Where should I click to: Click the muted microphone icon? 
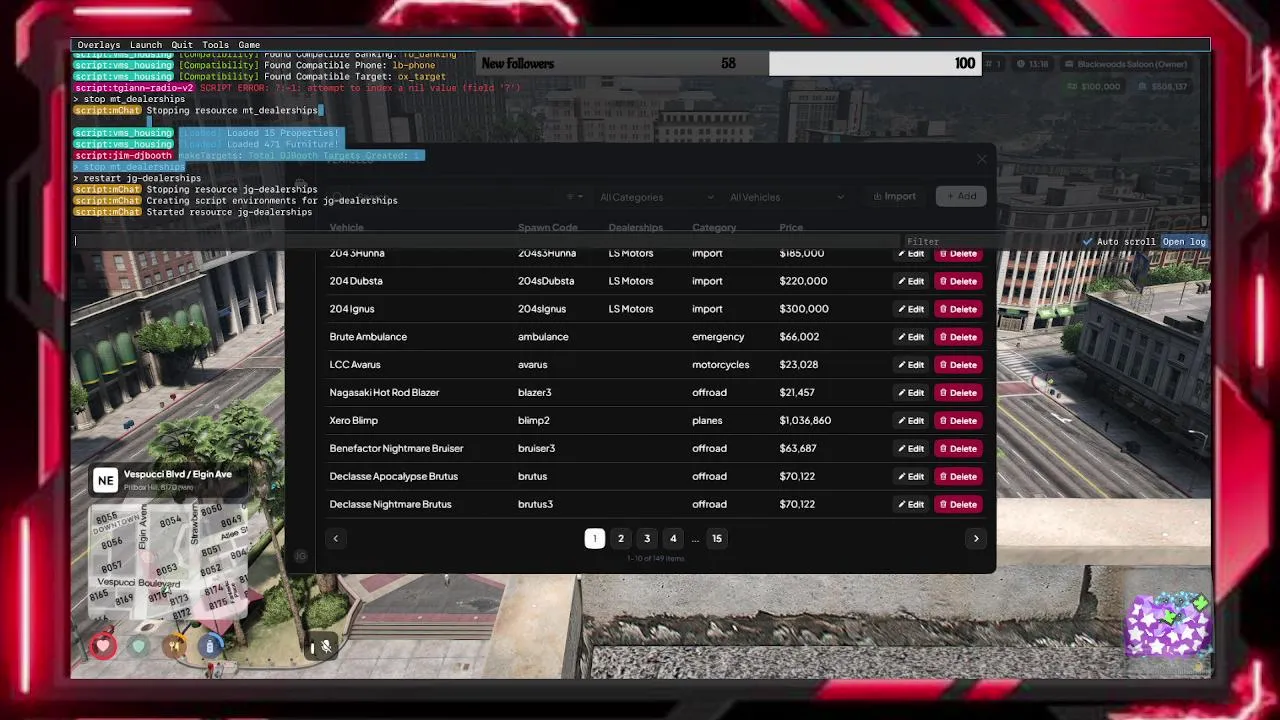[x=325, y=647]
